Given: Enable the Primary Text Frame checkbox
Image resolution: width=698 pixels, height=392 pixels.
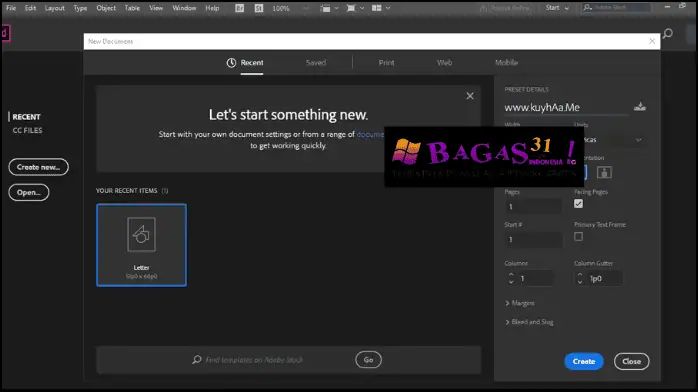Looking at the screenshot, I should pos(578,237).
